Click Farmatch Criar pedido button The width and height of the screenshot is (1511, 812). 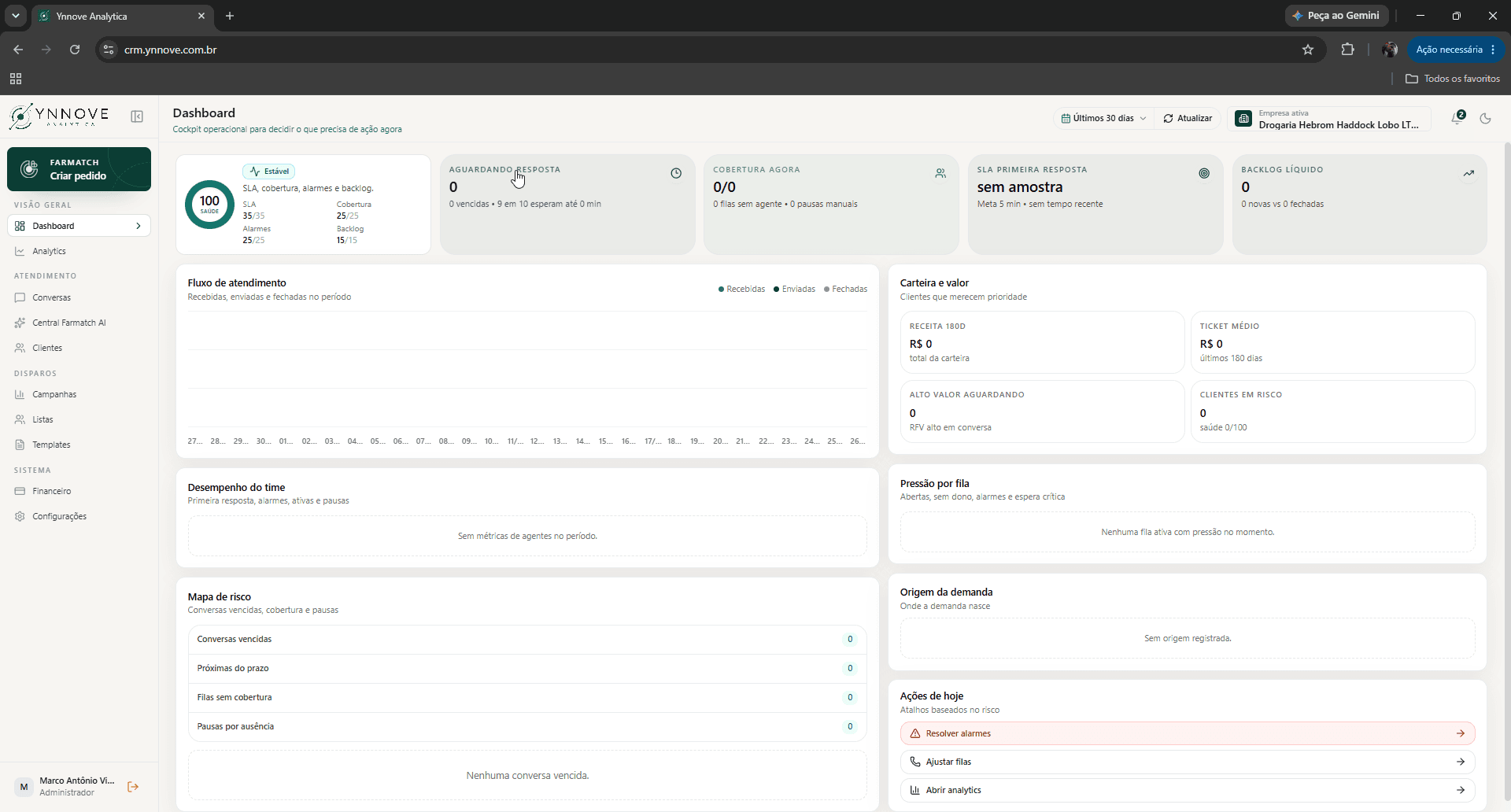pos(79,169)
